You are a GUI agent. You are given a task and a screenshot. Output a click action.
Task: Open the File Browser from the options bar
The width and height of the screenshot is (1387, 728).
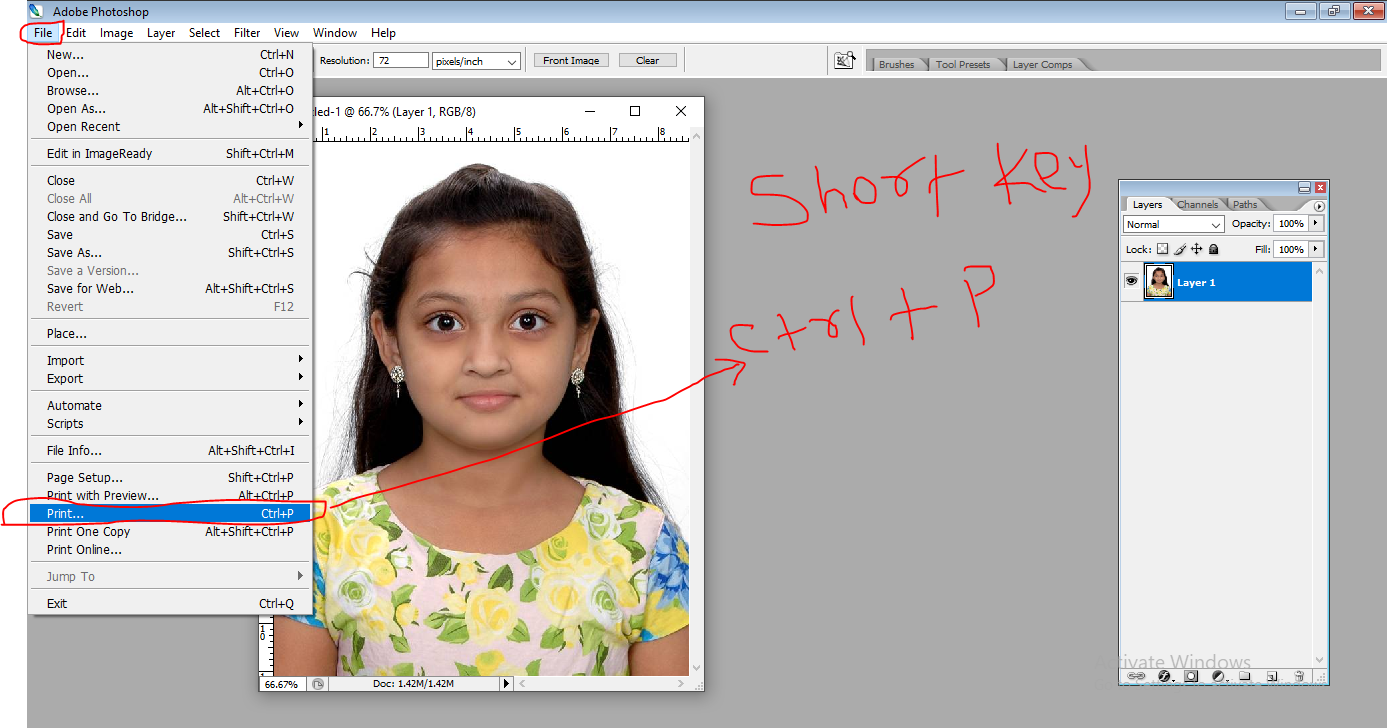click(845, 59)
